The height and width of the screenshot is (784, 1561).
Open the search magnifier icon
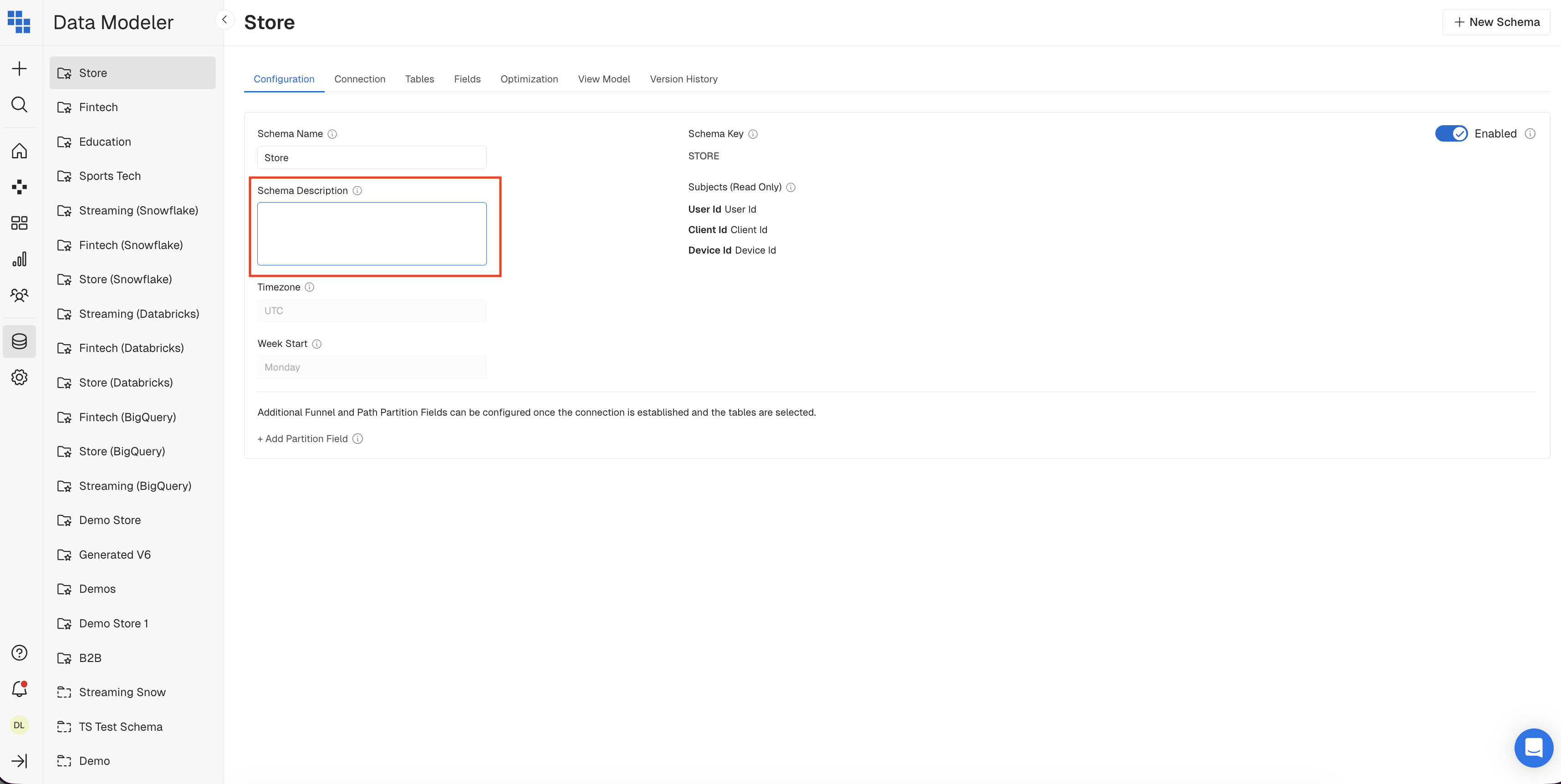click(x=20, y=105)
